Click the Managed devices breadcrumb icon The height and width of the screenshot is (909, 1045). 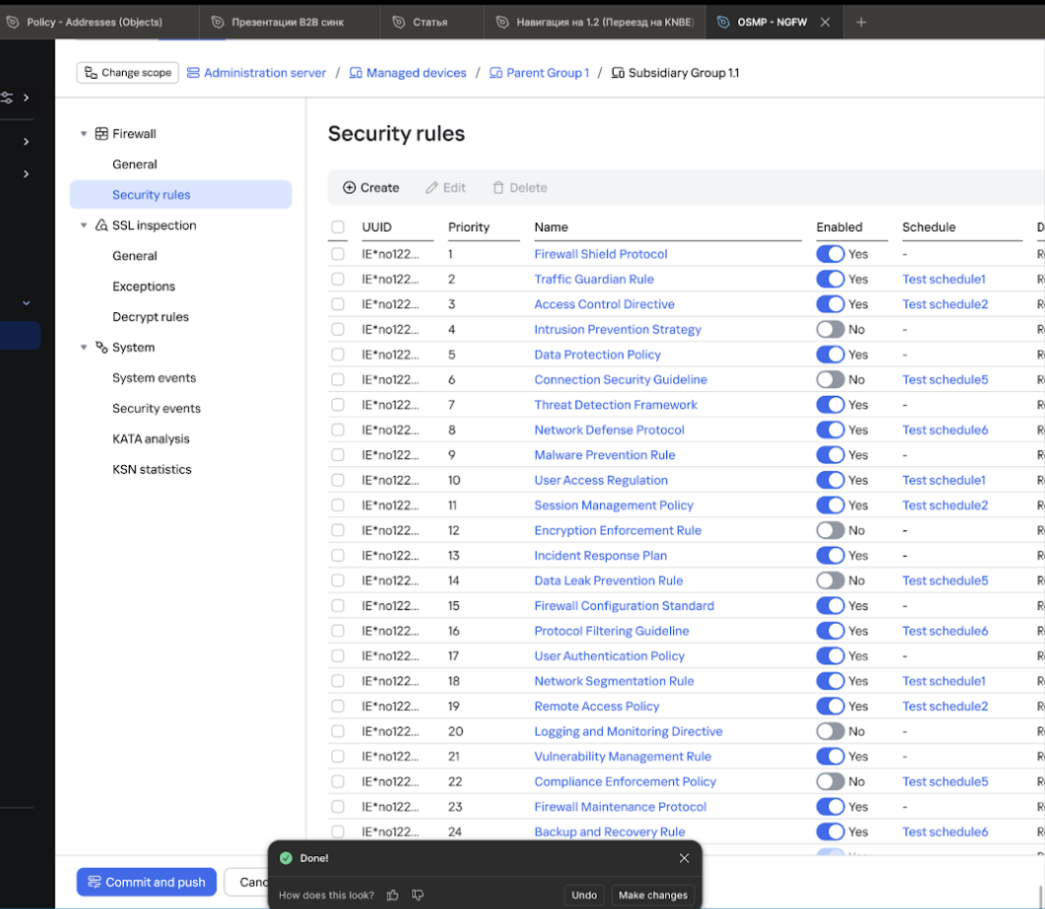click(x=355, y=73)
